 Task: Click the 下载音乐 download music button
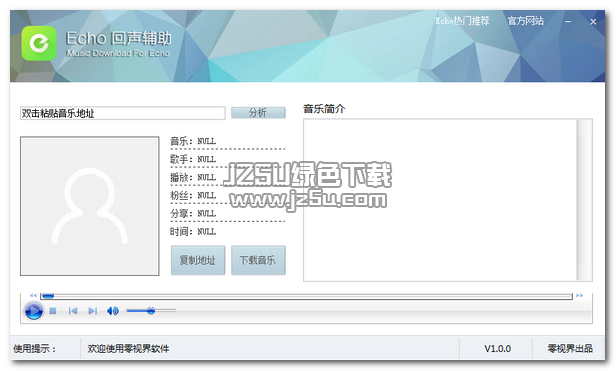[258, 260]
